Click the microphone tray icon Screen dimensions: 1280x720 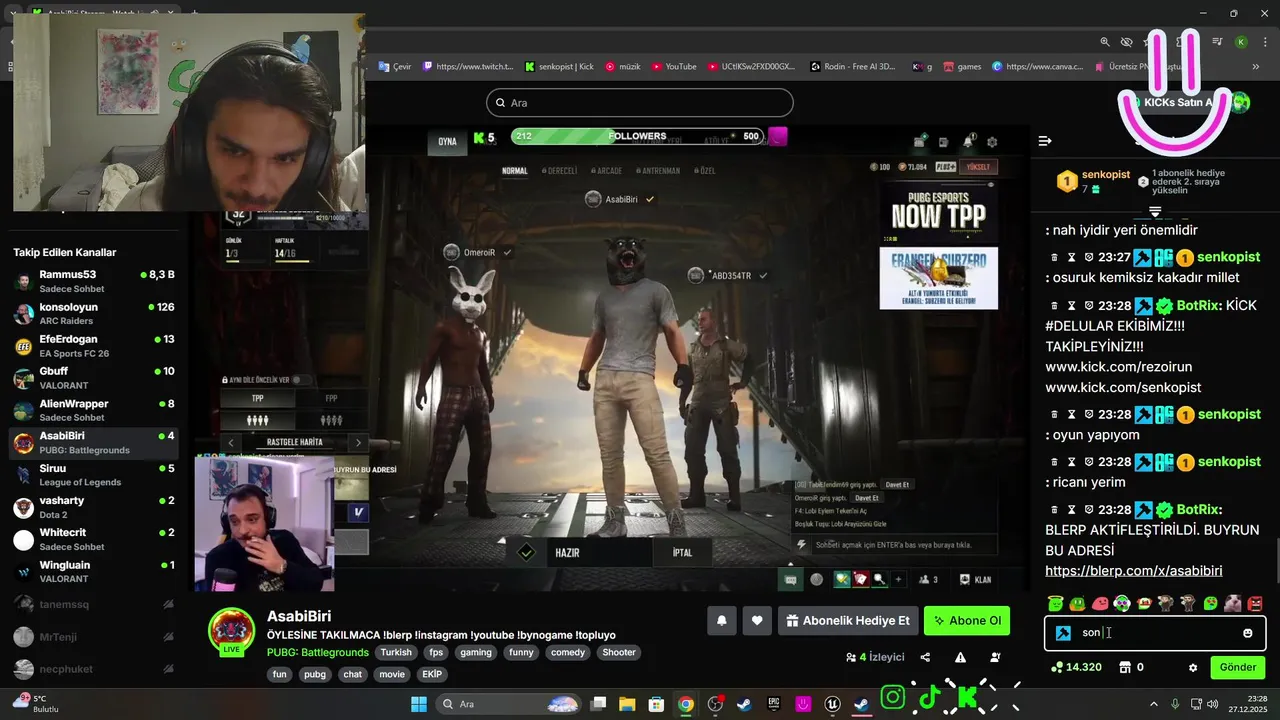click(1174, 704)
